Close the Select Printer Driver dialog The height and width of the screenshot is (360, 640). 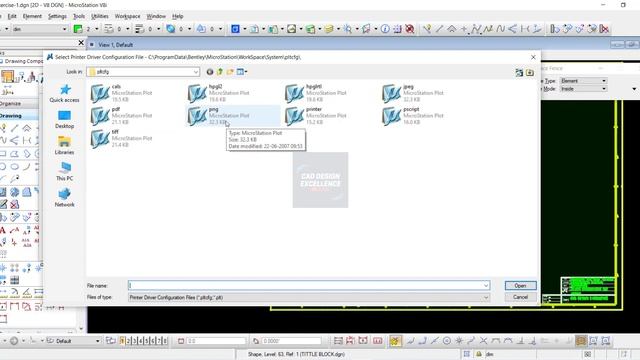click(533, 57)
